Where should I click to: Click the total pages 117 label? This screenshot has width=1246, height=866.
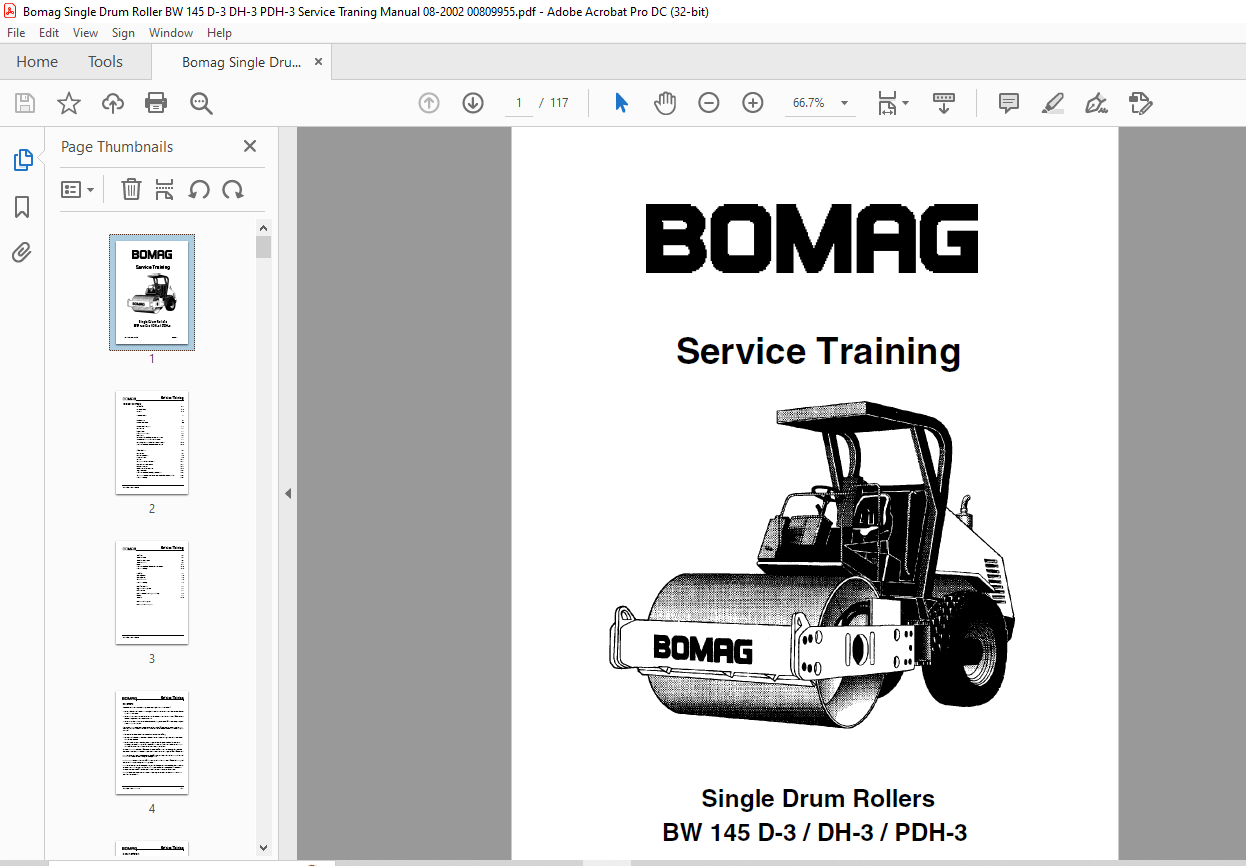559,103
